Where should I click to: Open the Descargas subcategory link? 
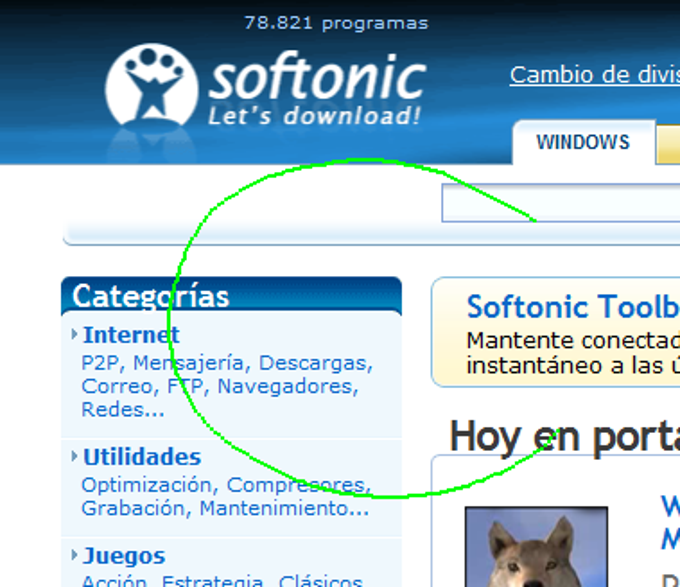point(313,363)
